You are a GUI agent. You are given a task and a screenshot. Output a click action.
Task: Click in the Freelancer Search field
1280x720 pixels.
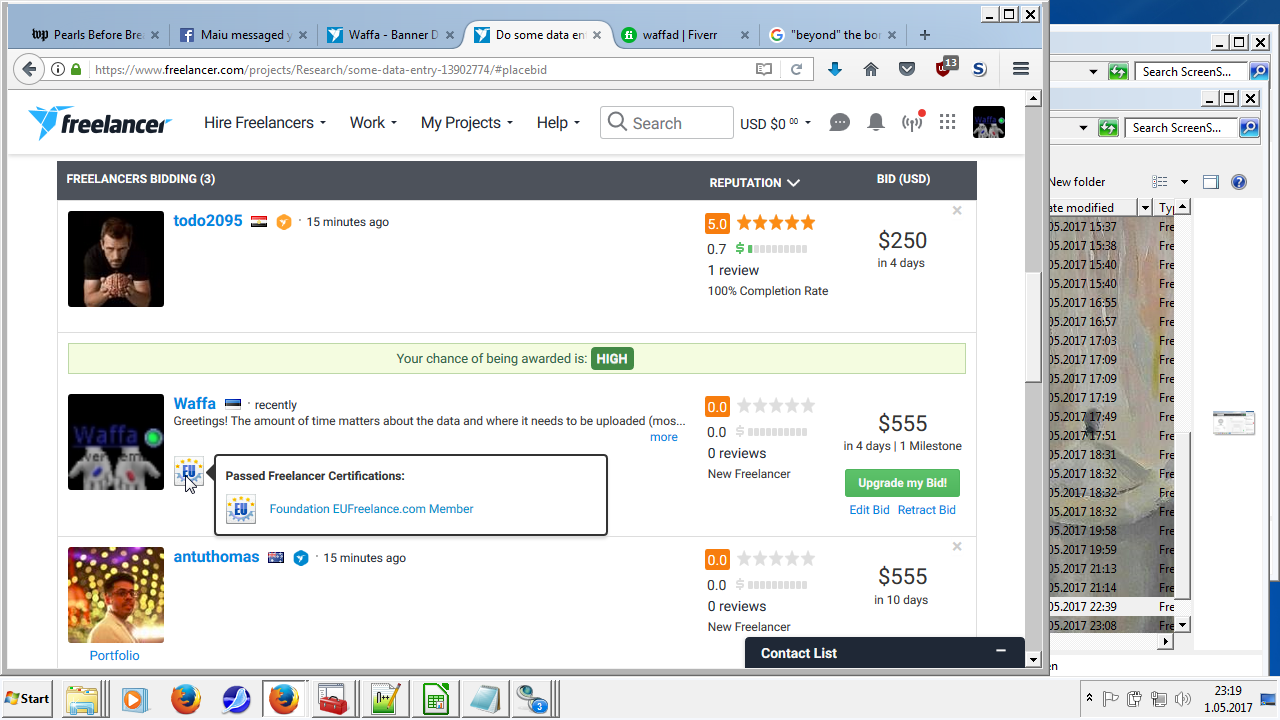[667, 123]
